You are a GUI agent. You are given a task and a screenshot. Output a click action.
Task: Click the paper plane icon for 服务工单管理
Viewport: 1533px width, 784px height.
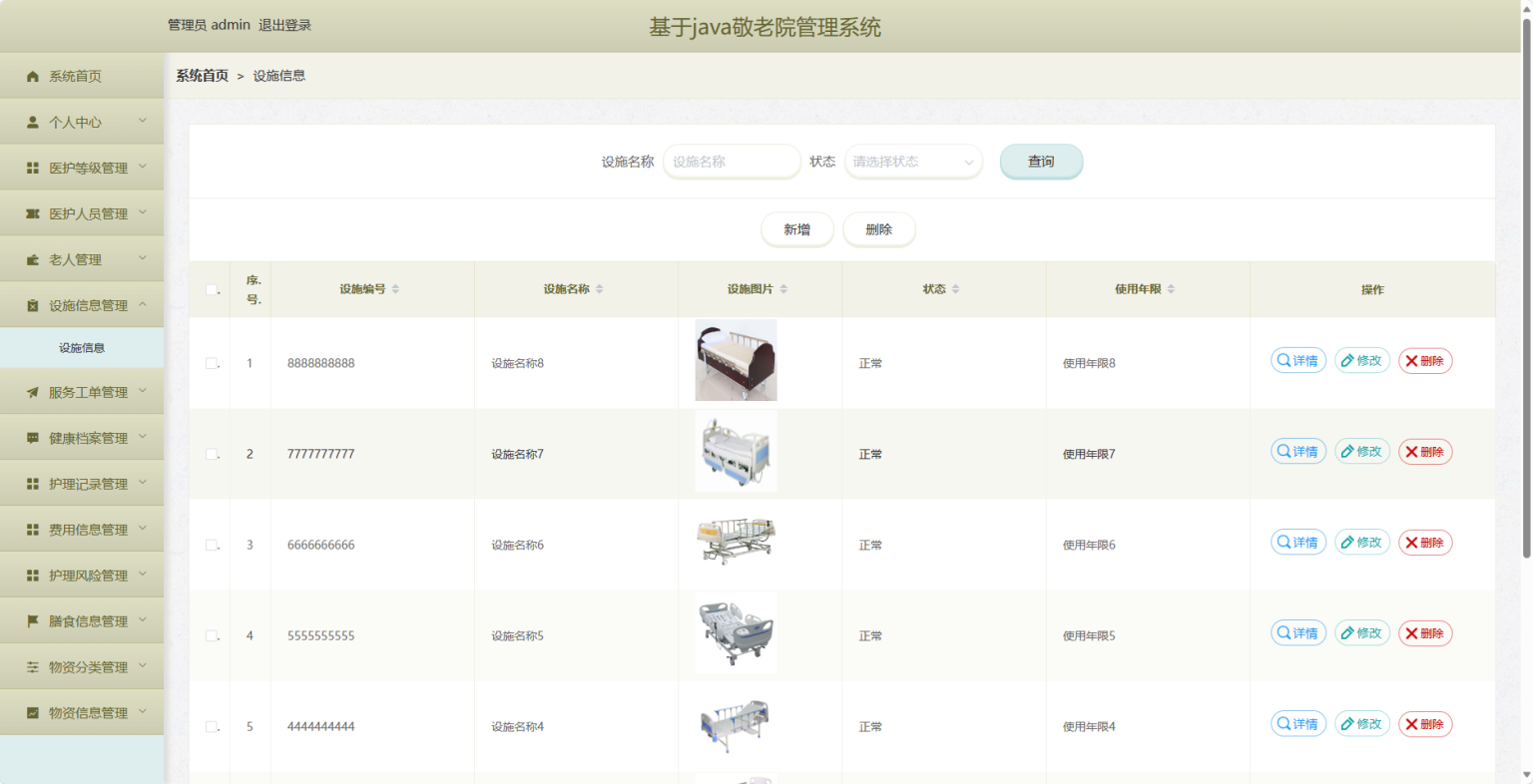[32, 393]
